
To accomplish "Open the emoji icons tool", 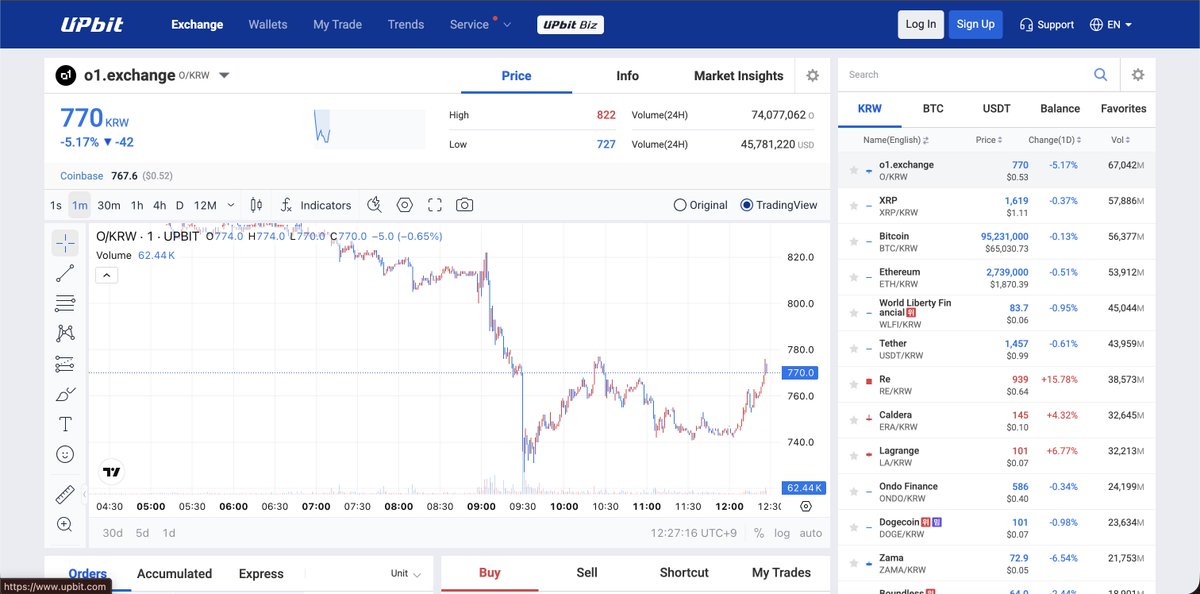I will pyautogui.click(x=65, y=454).
